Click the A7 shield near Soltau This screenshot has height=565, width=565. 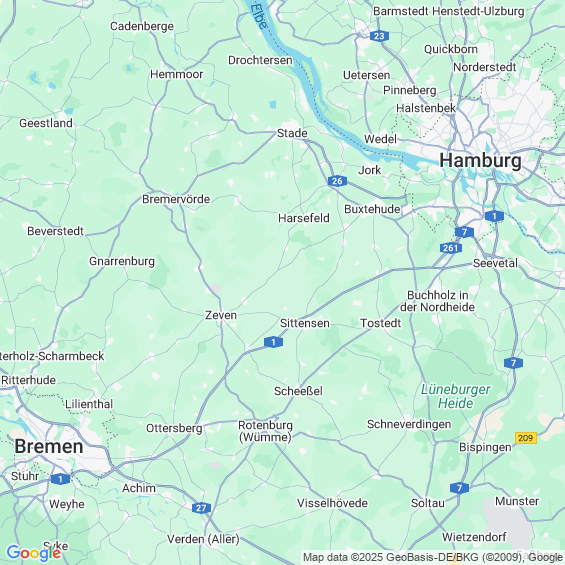pos(459,488)
